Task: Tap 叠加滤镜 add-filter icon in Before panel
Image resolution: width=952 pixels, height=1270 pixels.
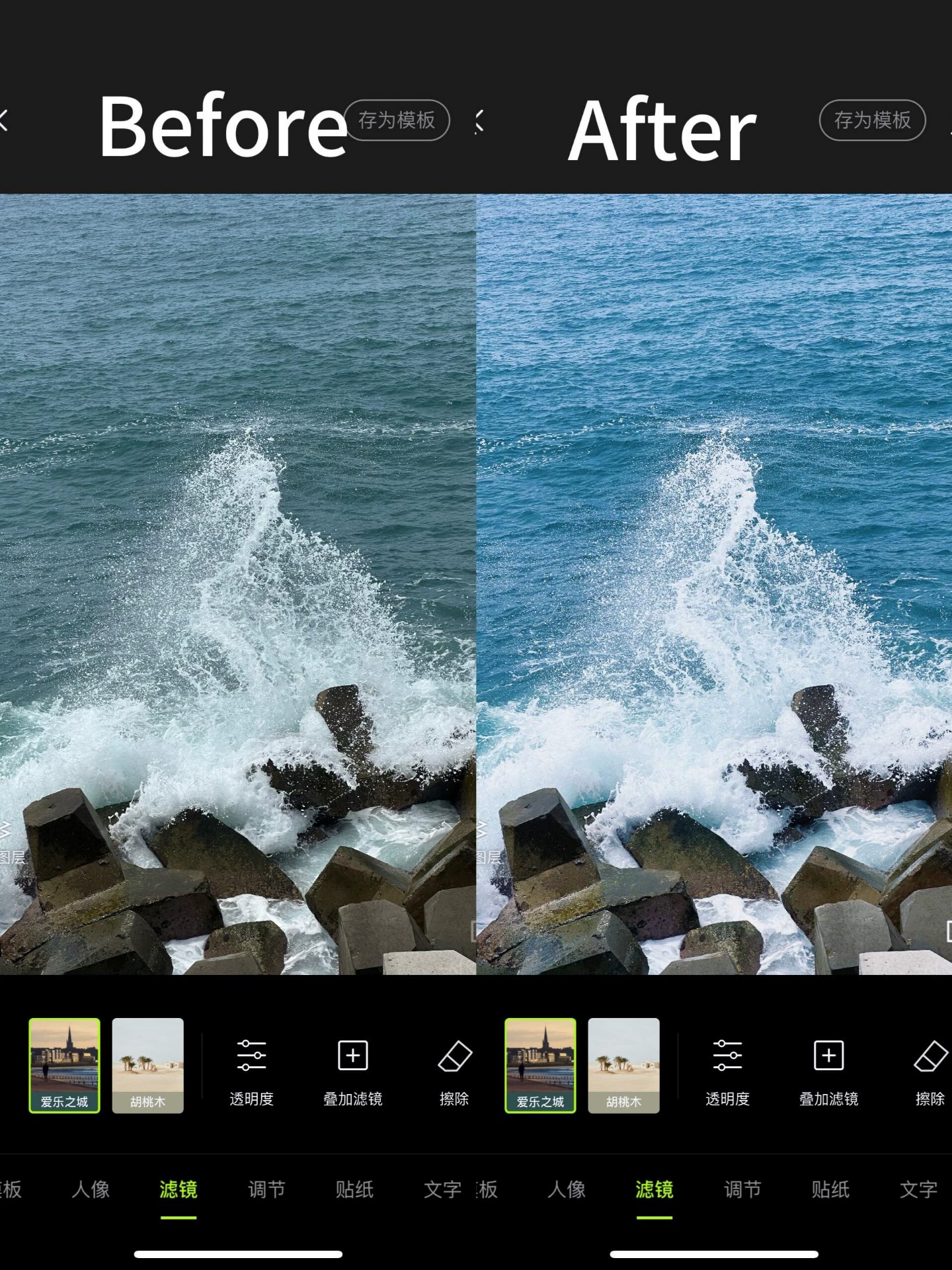Action: (x=352, y=1072)
